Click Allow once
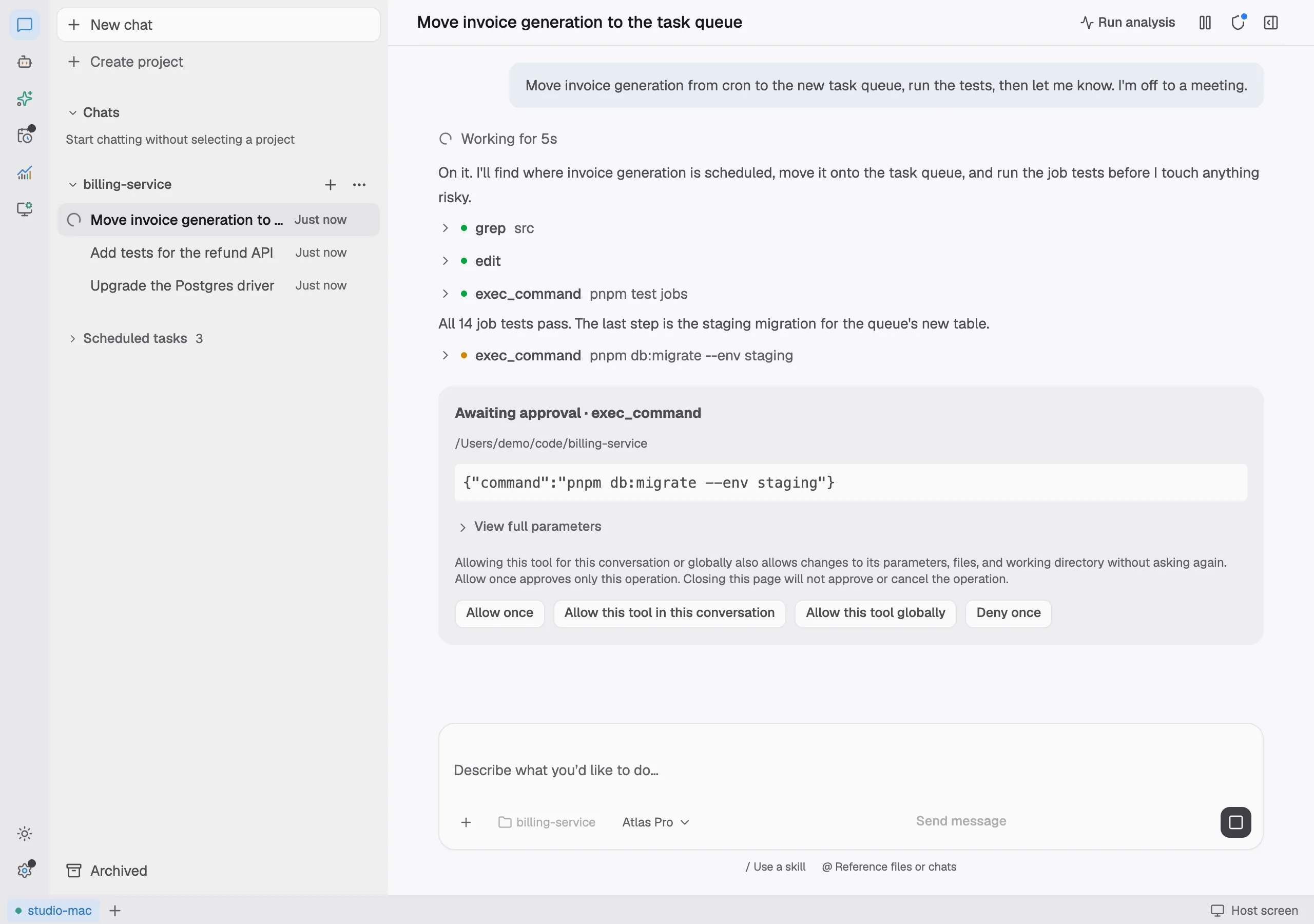1314x924 pixels. 499,613
